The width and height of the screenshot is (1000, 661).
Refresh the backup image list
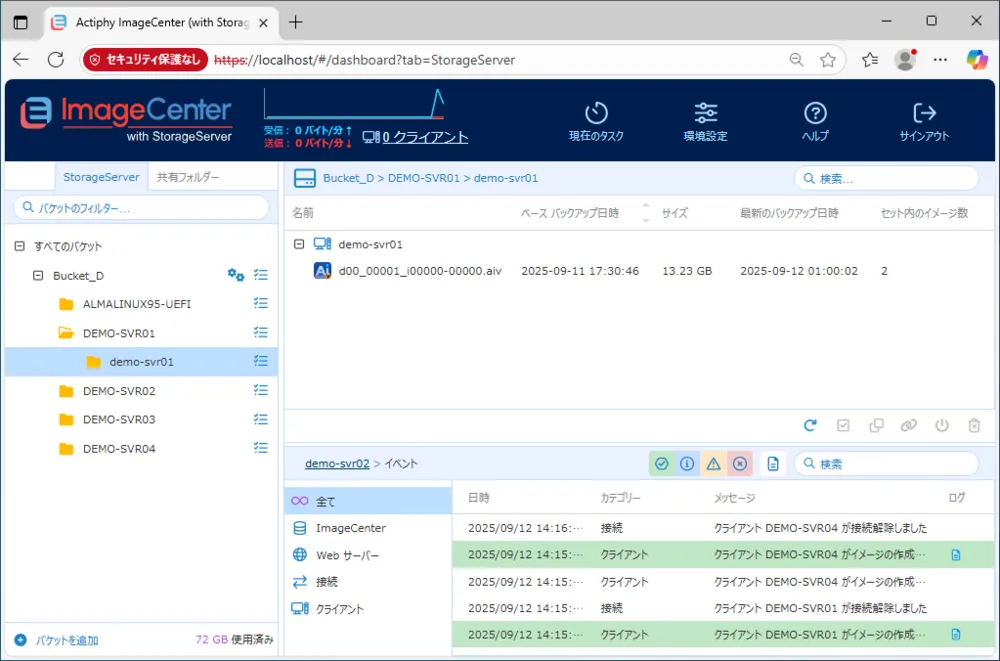(810, 425)
